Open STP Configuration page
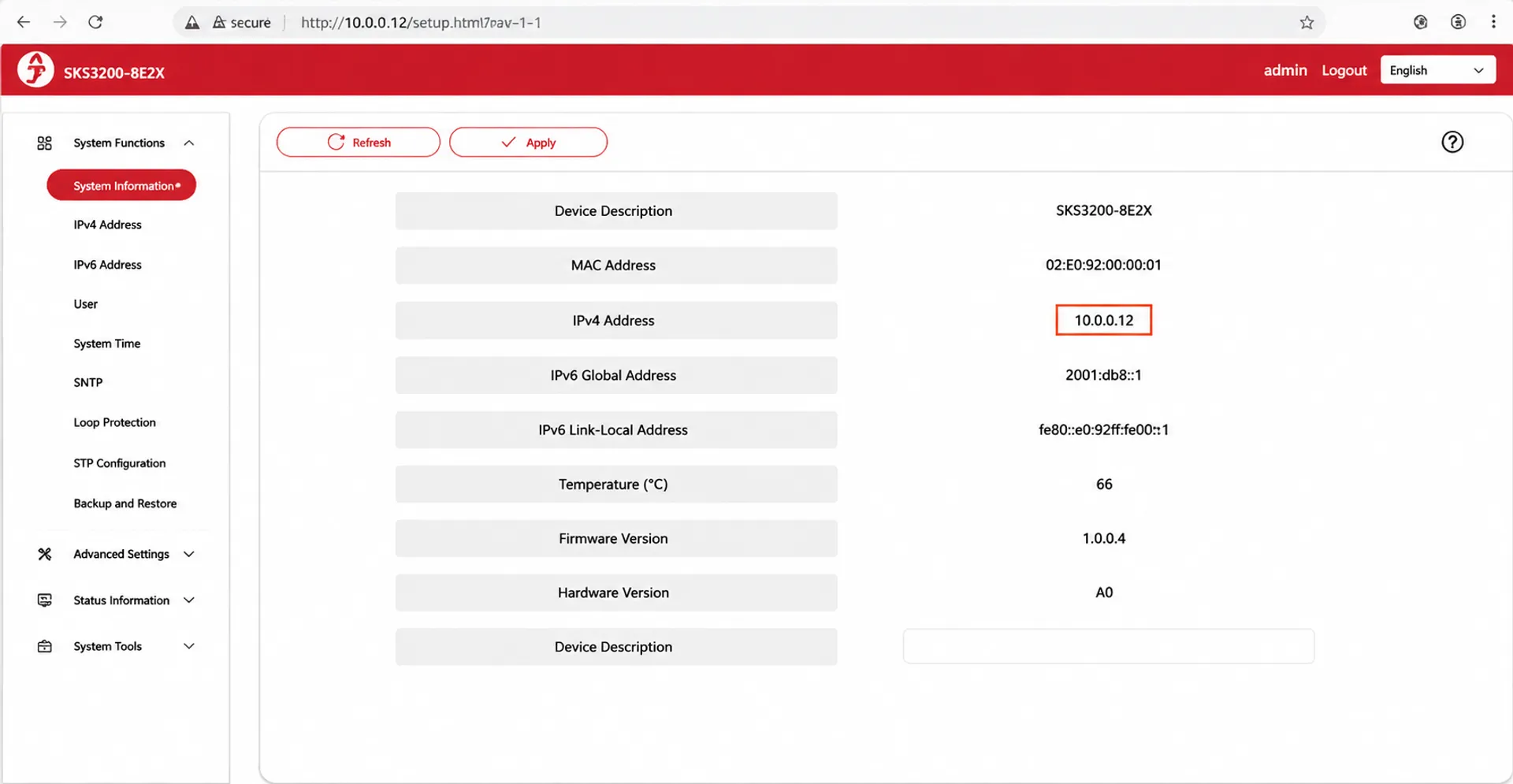This screenshot has width=1513, height=784. pyautogui.click(x=119, y=463)
